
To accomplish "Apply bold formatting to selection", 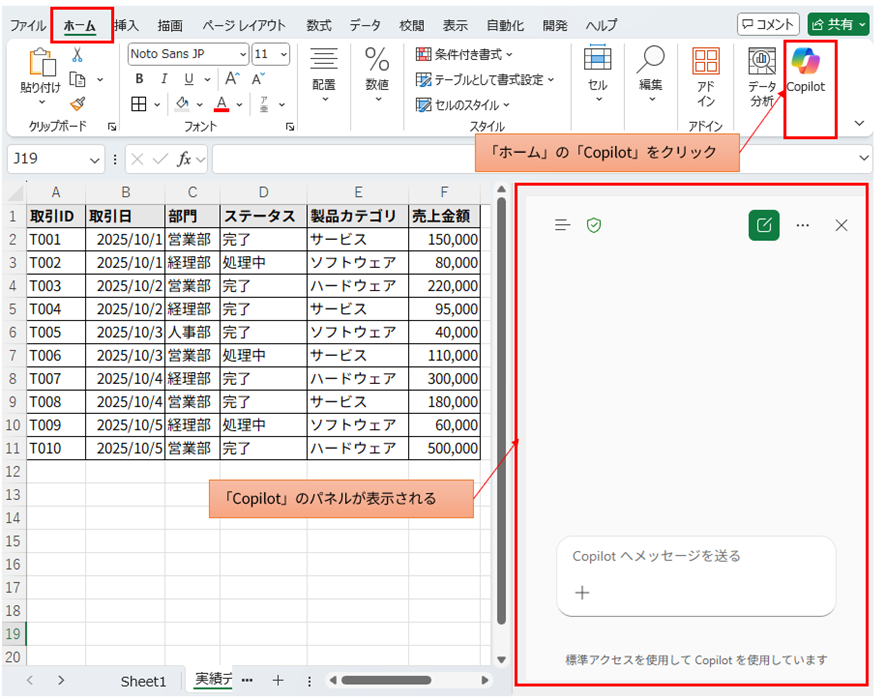I will (137, 76).
